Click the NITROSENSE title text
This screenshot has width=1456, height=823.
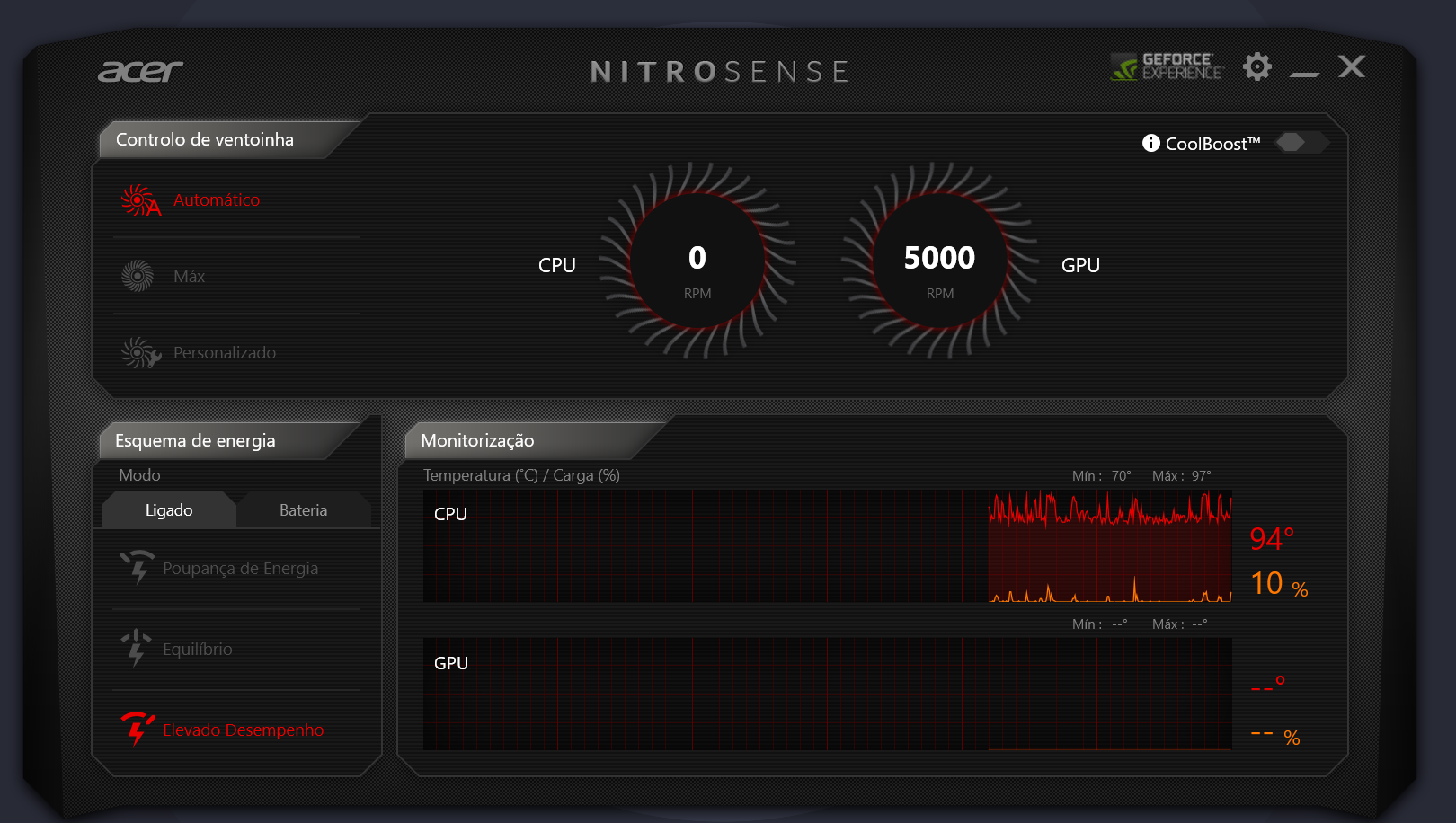coord(720,72)
